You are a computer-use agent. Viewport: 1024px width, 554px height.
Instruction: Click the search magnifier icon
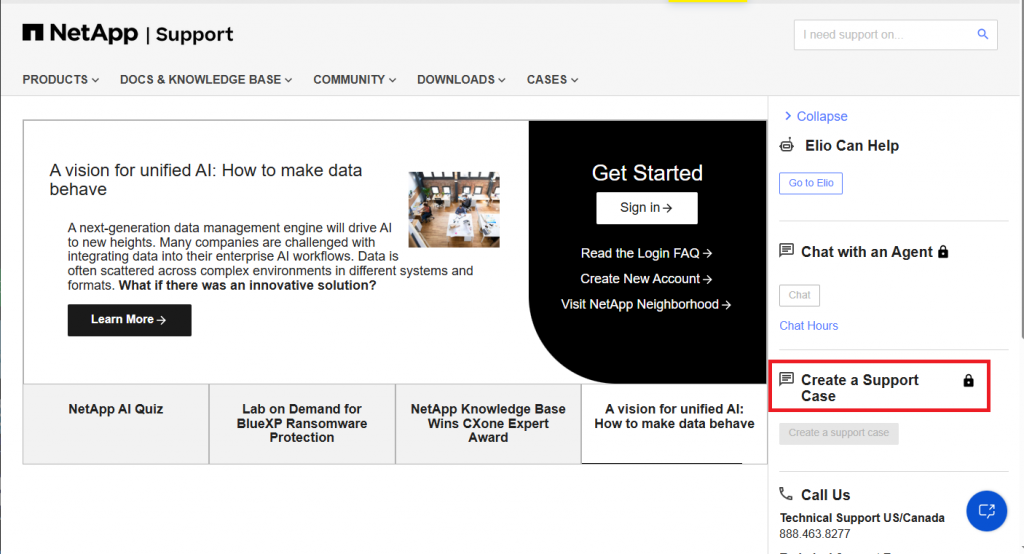[982, 34]
